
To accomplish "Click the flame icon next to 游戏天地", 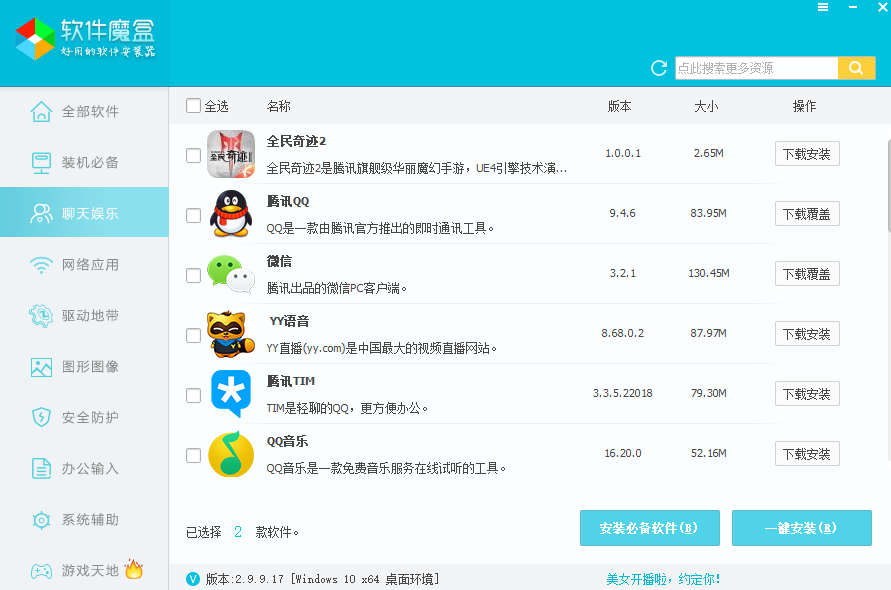I will (x=134, y=568).
